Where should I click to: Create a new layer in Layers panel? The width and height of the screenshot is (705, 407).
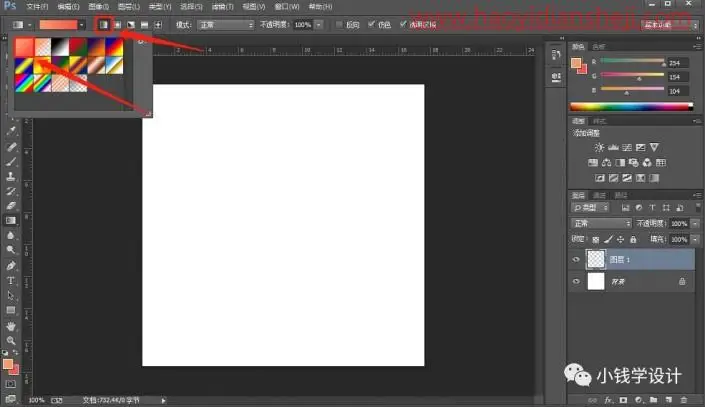[x=669, y=400]
